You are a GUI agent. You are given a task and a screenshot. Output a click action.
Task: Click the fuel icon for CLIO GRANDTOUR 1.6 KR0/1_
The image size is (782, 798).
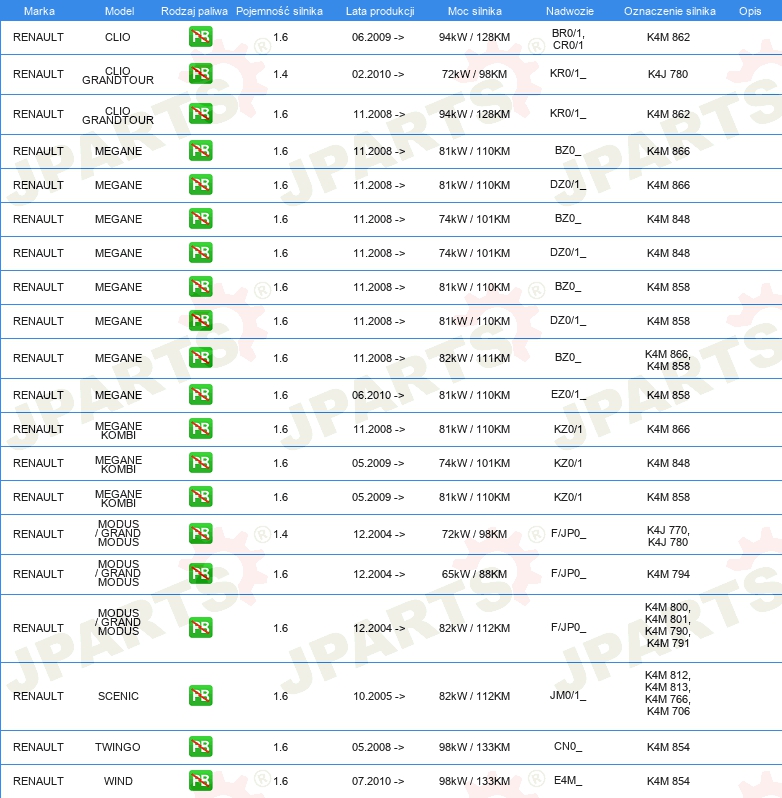tap(200, 114)
